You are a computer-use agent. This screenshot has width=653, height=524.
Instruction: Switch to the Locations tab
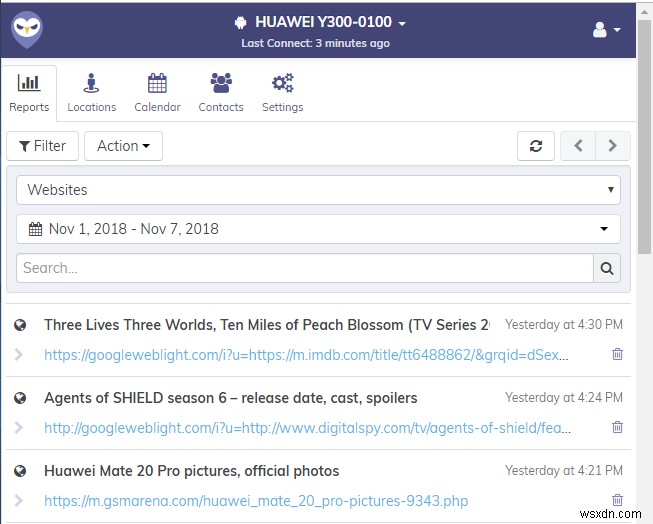[x=92, y=93]
